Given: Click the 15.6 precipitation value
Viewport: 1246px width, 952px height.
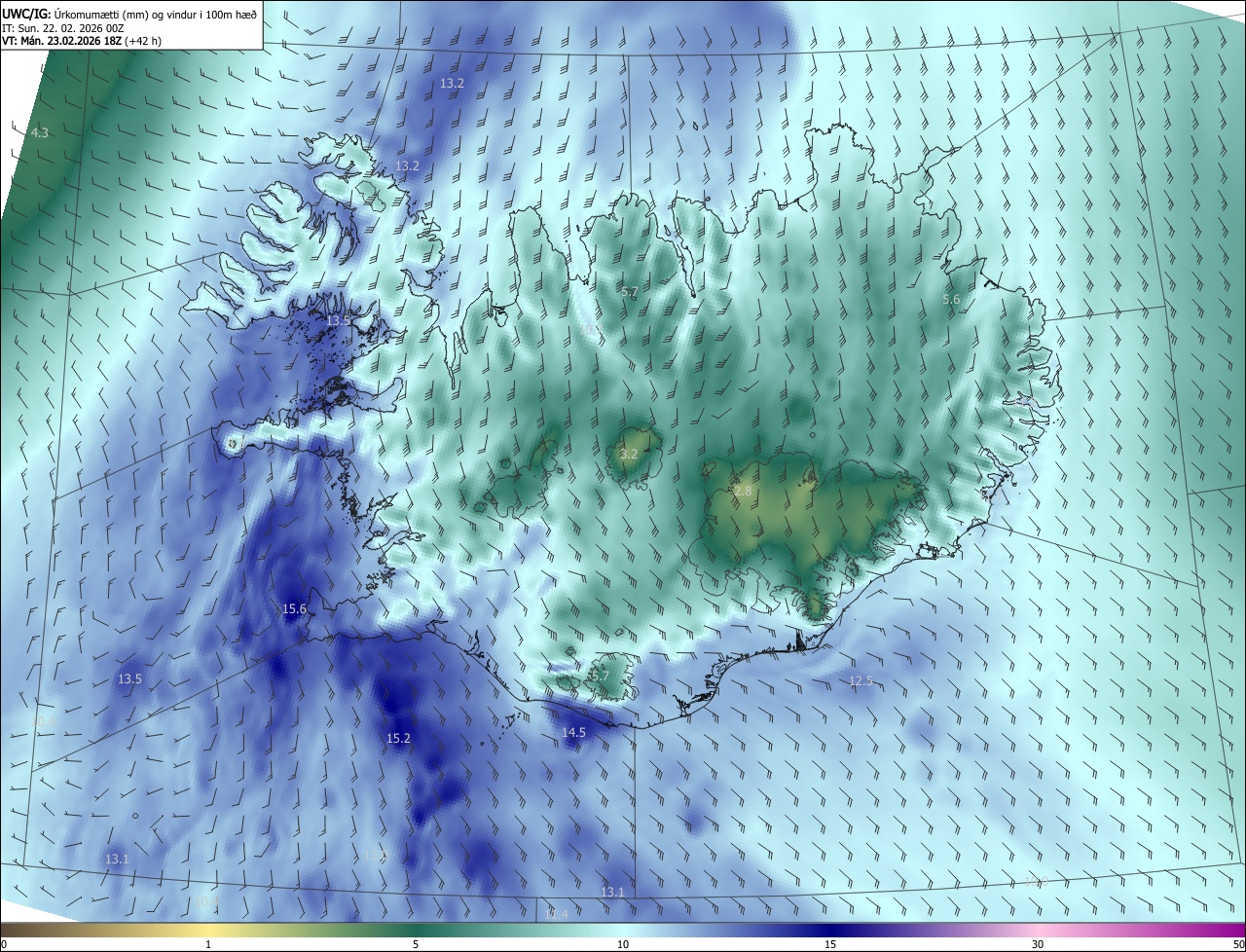Looking at the screenshot, I should tap(294, 608).
